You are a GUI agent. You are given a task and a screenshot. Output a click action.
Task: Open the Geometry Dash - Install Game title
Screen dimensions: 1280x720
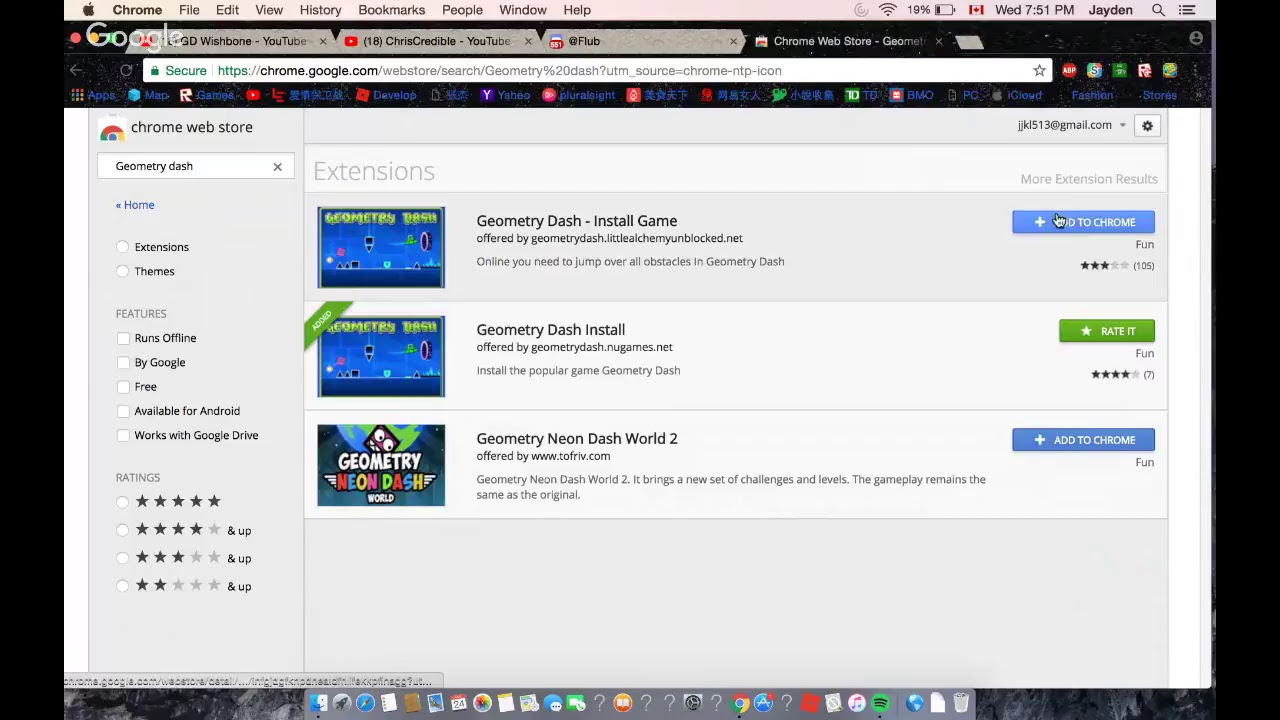coord(577,221)
